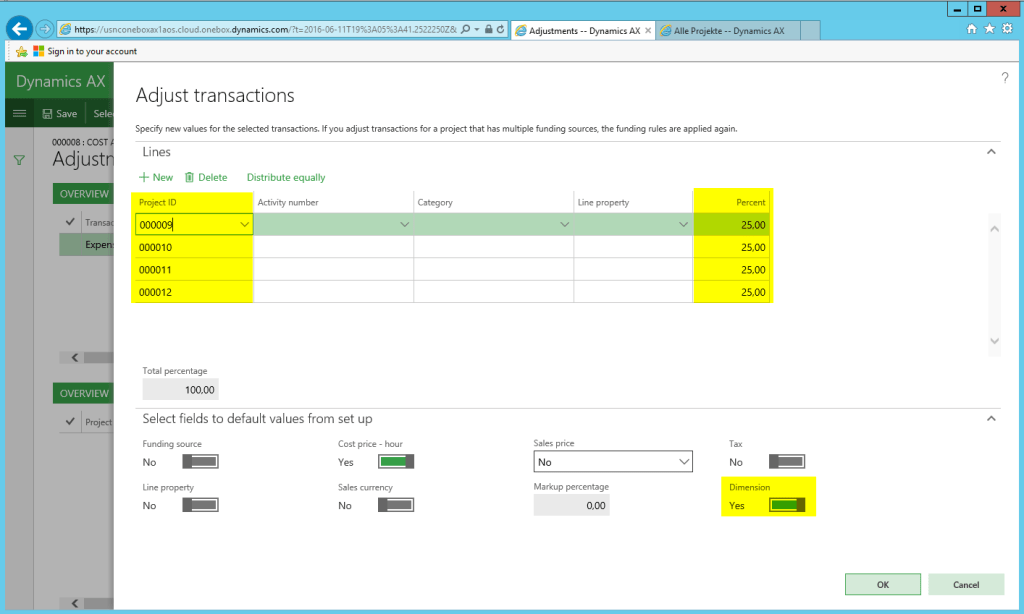Click the Distribute equally link
Screen dimensions: 1024x614
[285, 176]
